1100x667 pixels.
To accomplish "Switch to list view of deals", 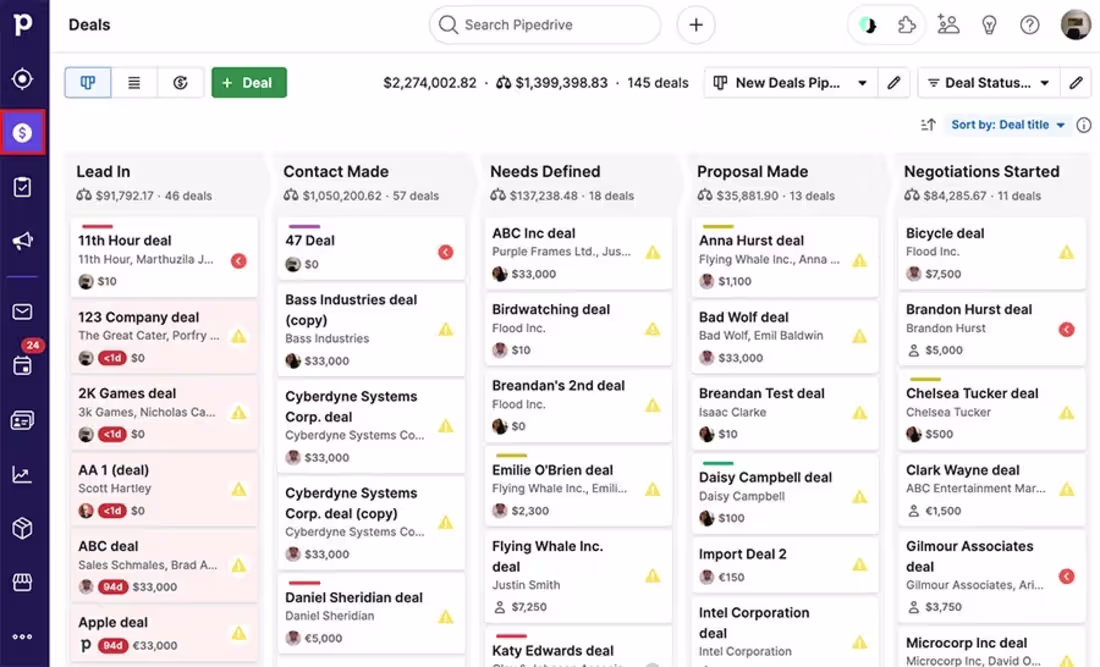I will point(134,83).
